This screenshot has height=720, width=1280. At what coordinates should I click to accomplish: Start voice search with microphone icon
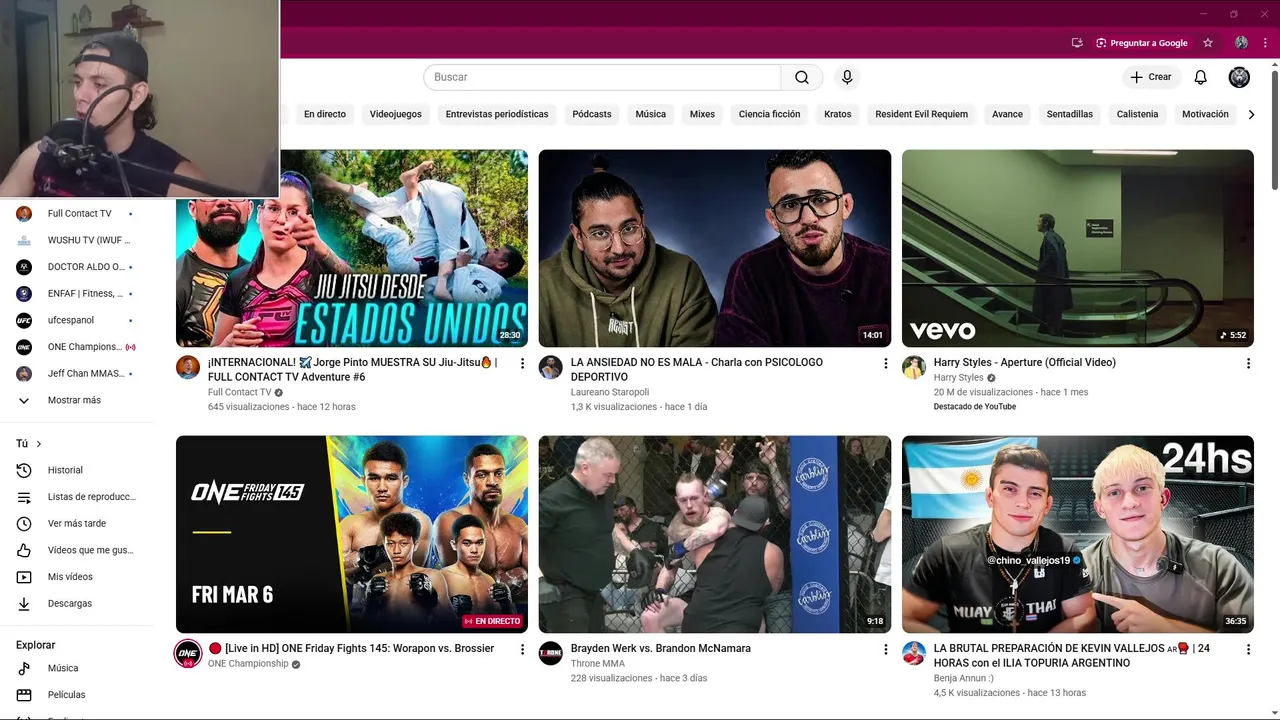click(847, 77)
